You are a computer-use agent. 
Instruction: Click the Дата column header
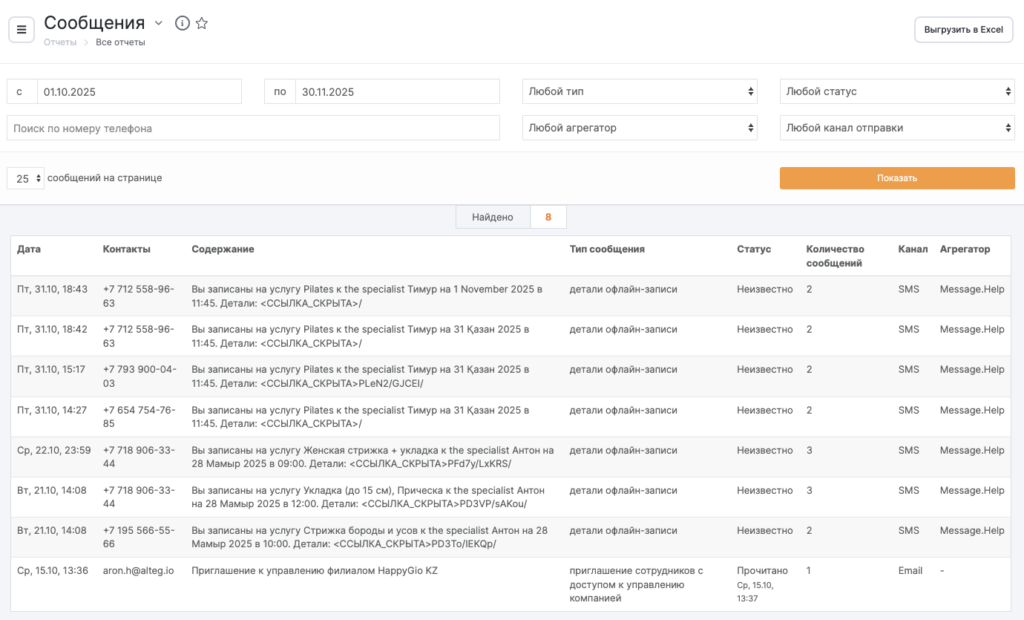pyautogui.click(x=29, y=249)
